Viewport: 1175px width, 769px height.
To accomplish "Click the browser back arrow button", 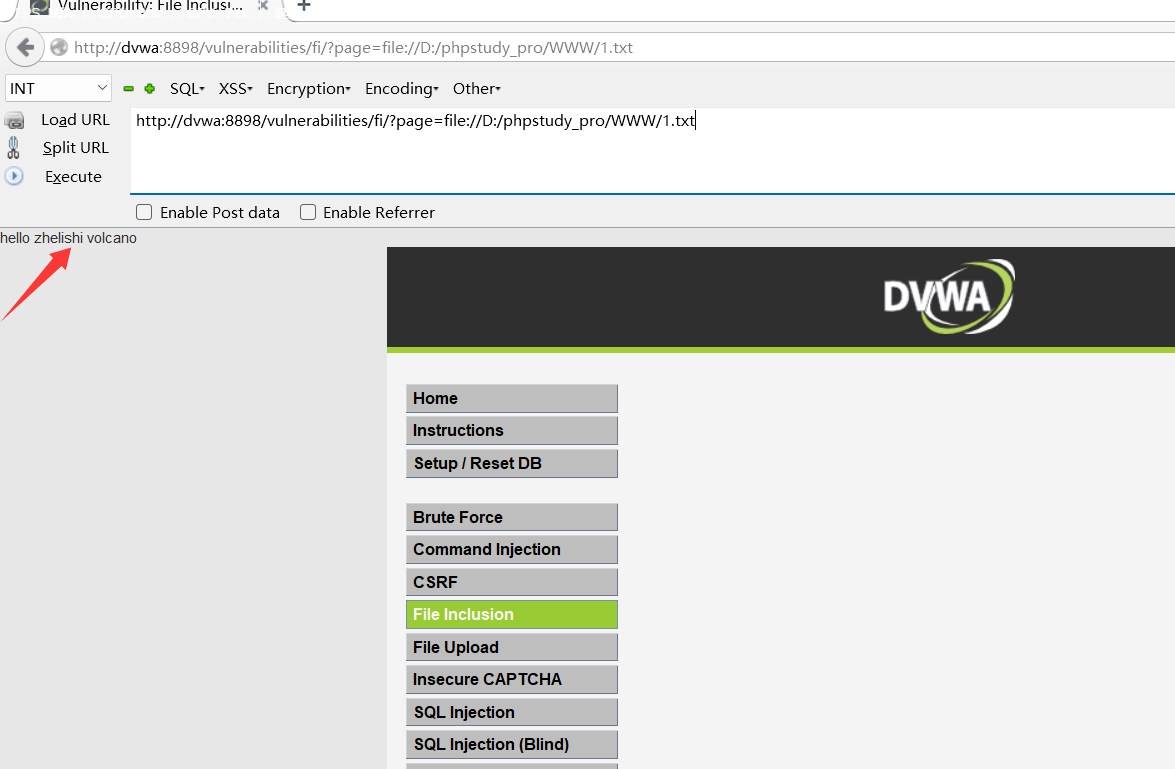I will click(25, 48).
